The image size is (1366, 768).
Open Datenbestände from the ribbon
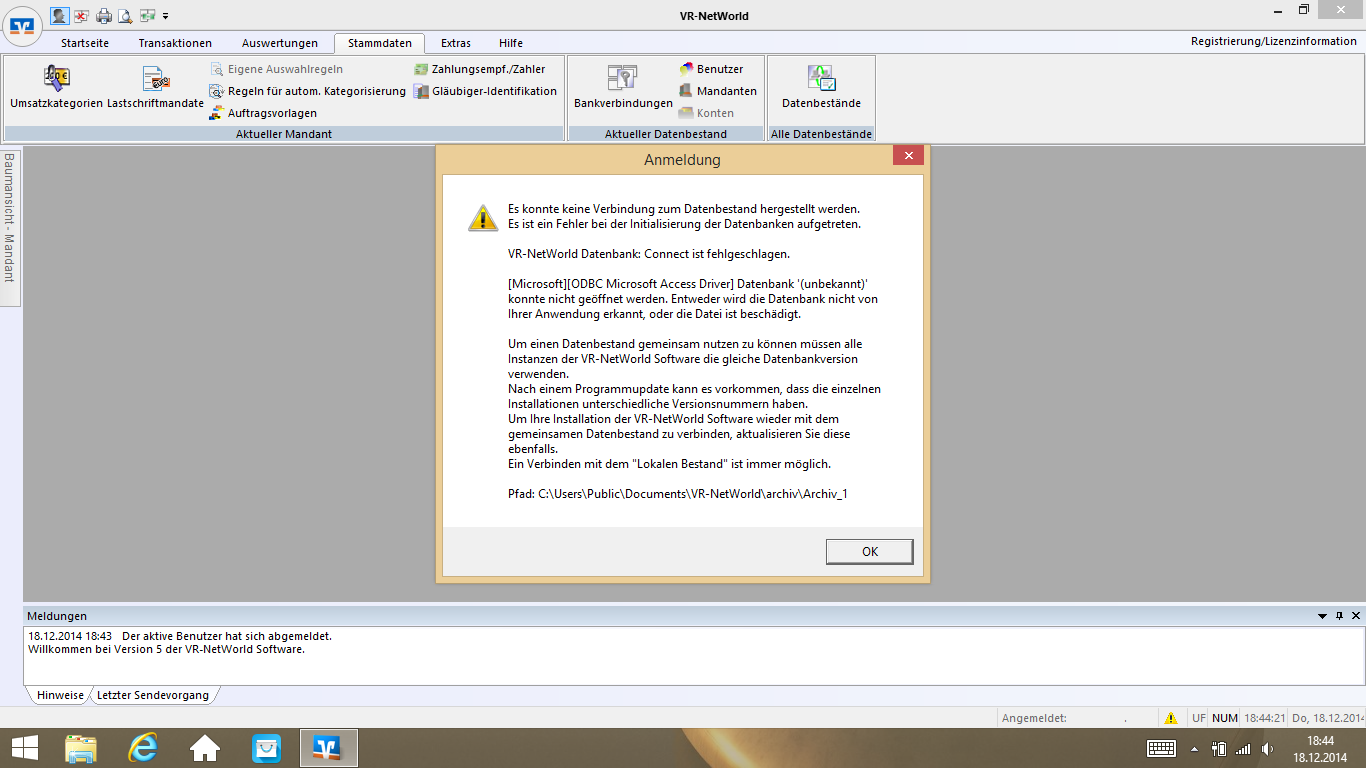pyautogui.click(x=821, y=86)
